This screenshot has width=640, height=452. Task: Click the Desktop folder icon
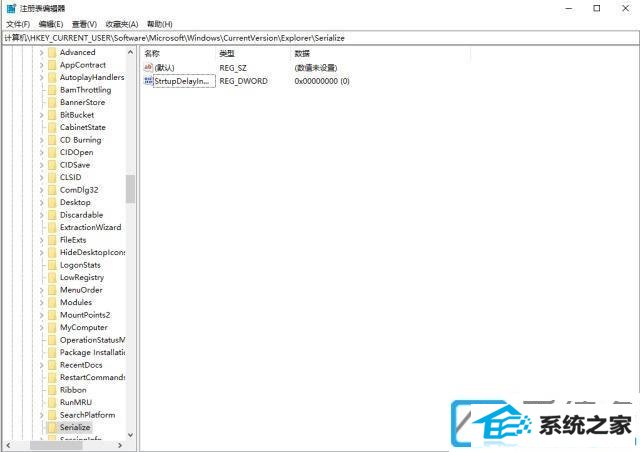tap(52, 202)
